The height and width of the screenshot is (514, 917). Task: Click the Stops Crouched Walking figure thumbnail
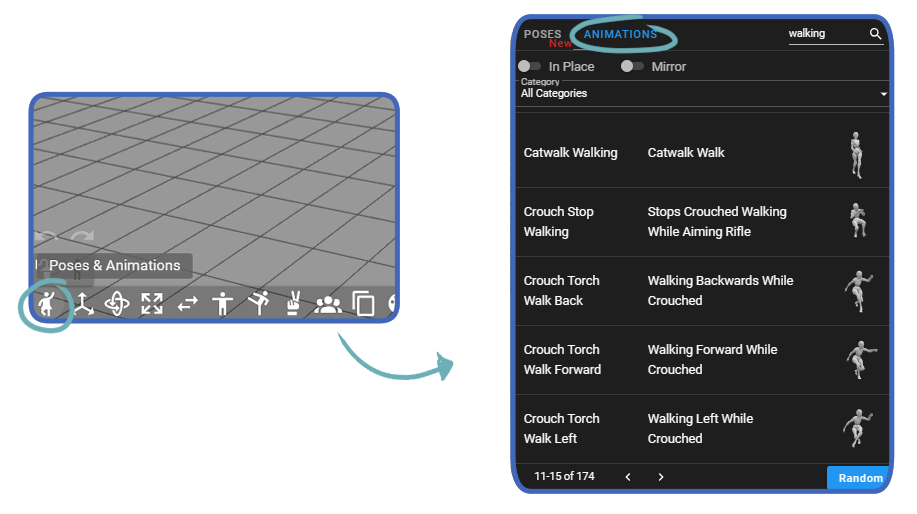pos(858,220)
